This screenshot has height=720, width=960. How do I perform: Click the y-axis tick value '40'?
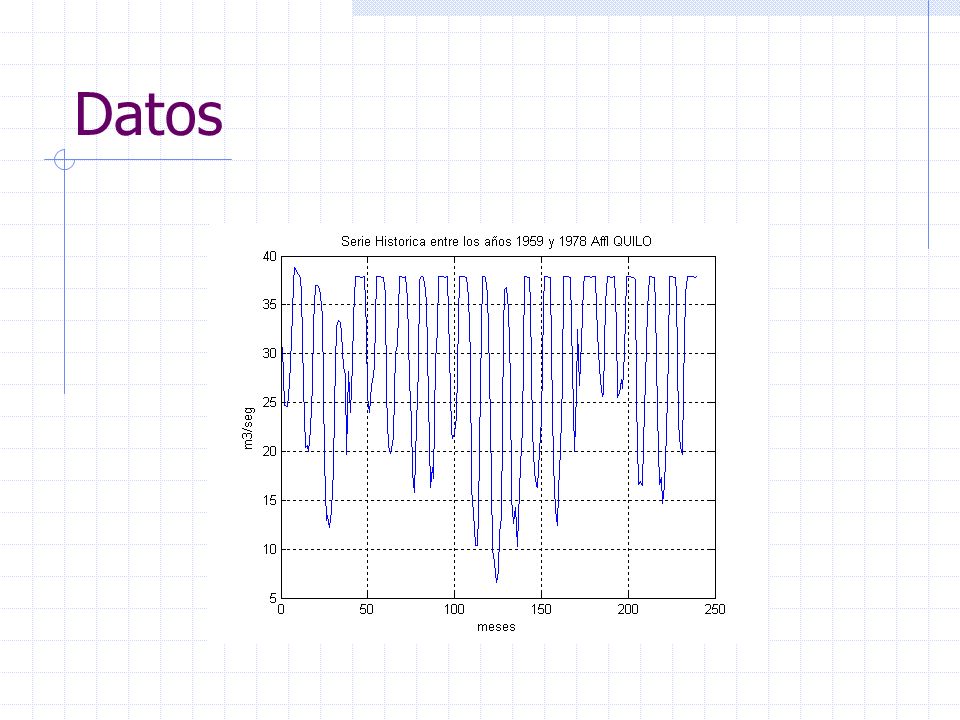click(269, 257)
